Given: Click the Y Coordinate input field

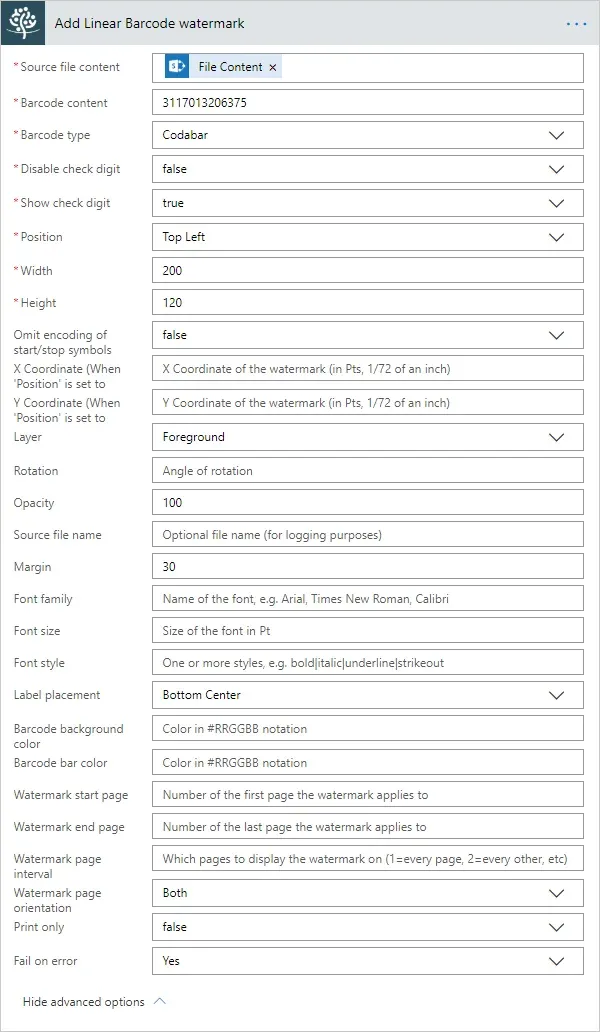Looking at the screenshot, I should (368, 403).
